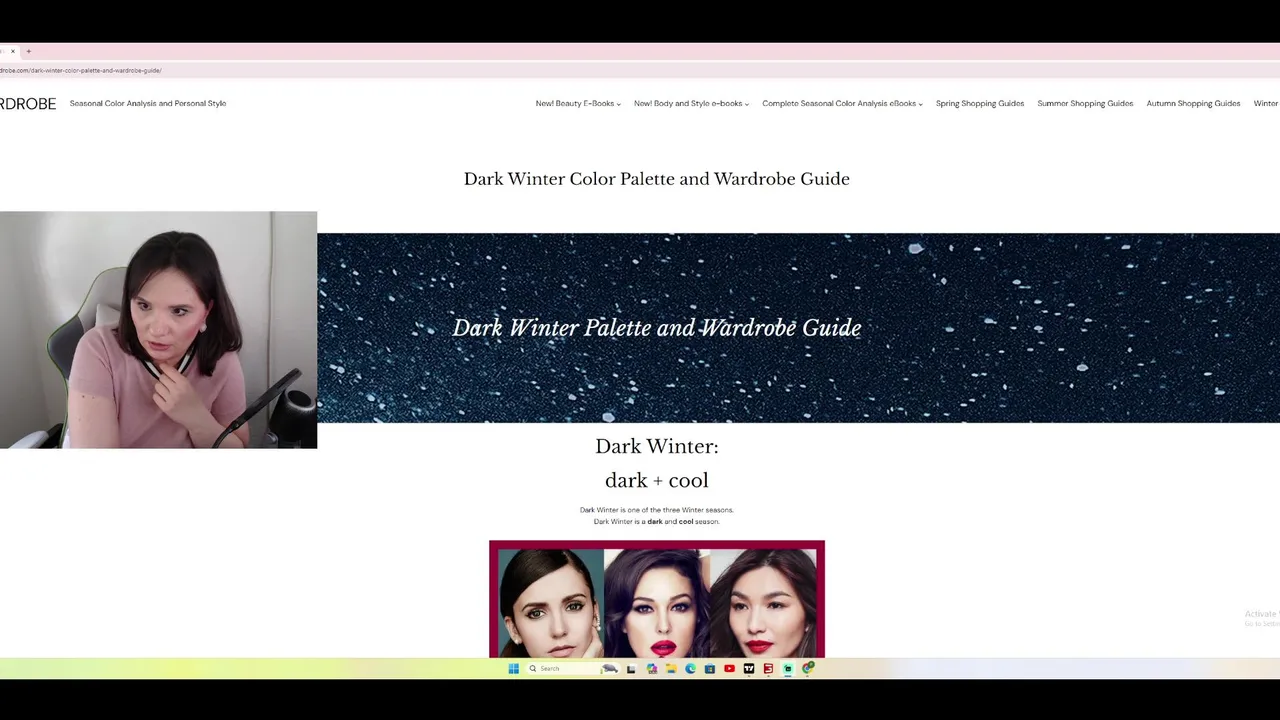Screen dimensions: 1280x720
Task: Click the Dark Winter Color Palette page title
Action: (656, 179)
